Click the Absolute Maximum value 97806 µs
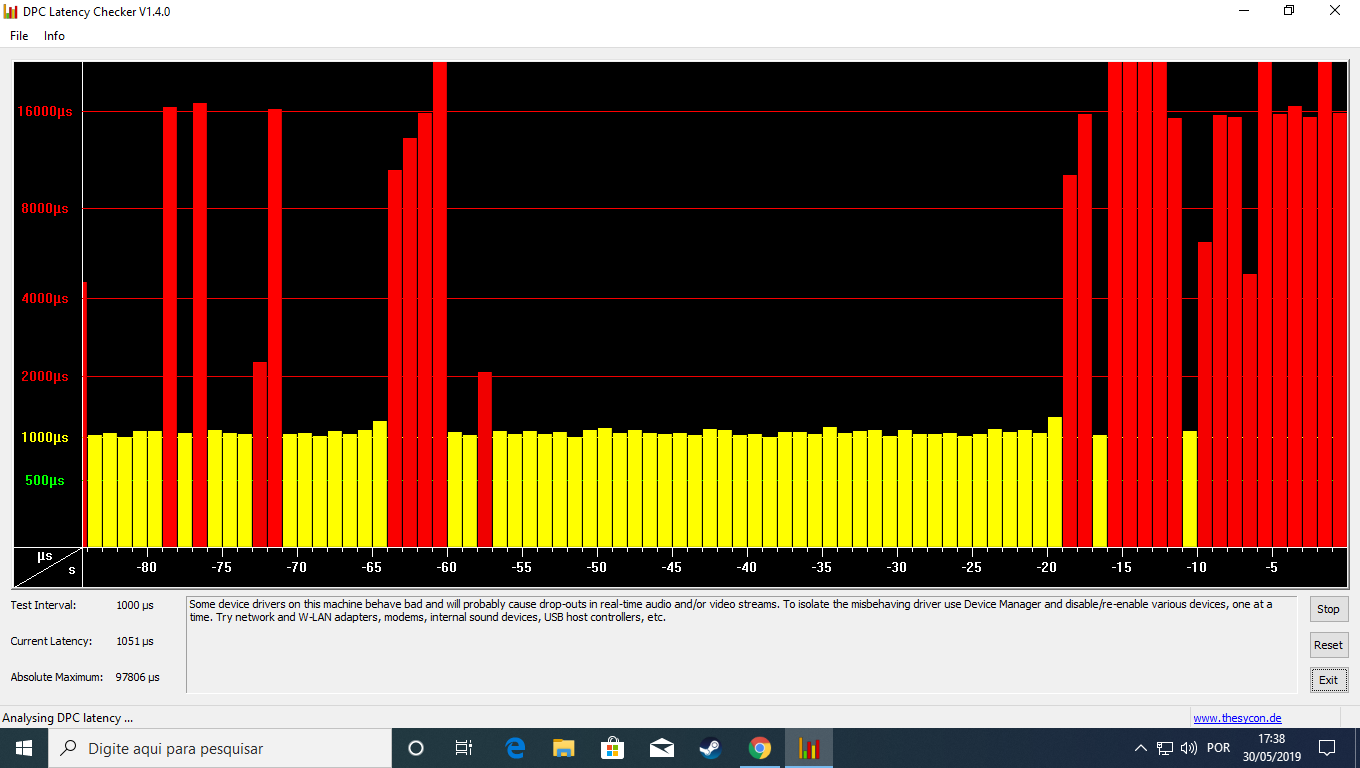The width and height of the screenshot is (1360, 768). point(137,677)
